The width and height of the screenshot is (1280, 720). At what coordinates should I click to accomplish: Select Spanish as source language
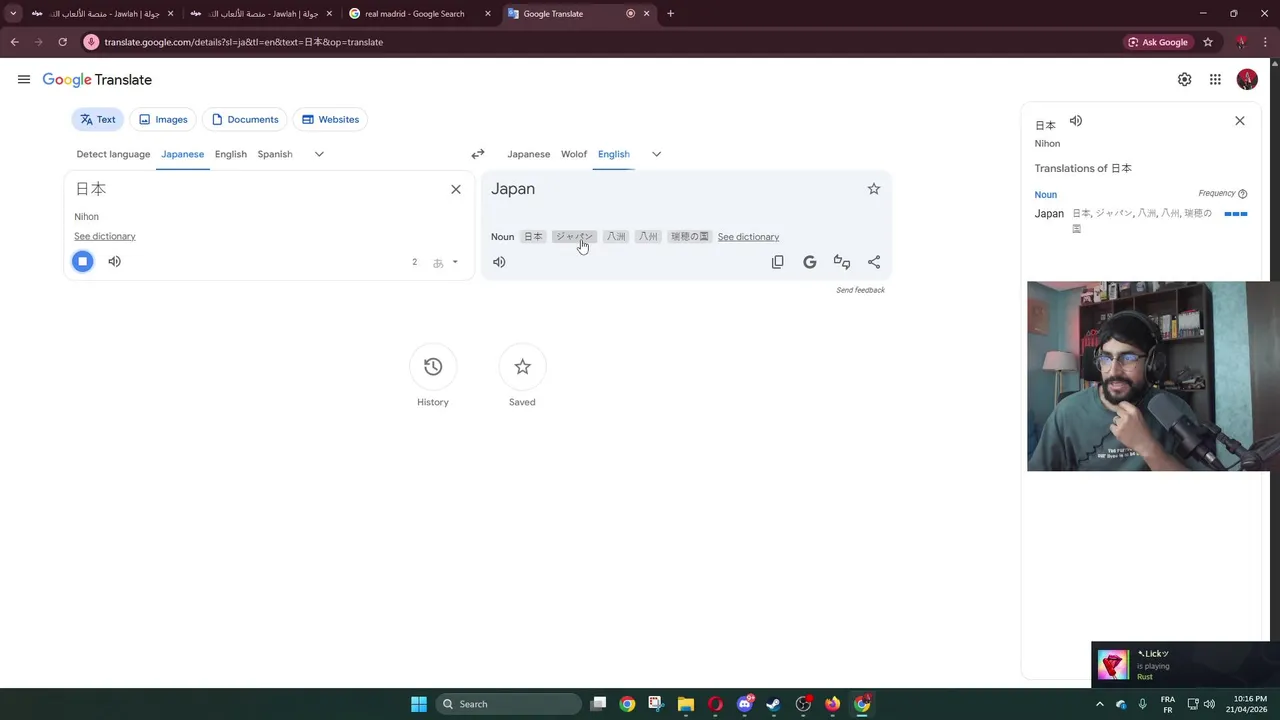tap(275, 154)
